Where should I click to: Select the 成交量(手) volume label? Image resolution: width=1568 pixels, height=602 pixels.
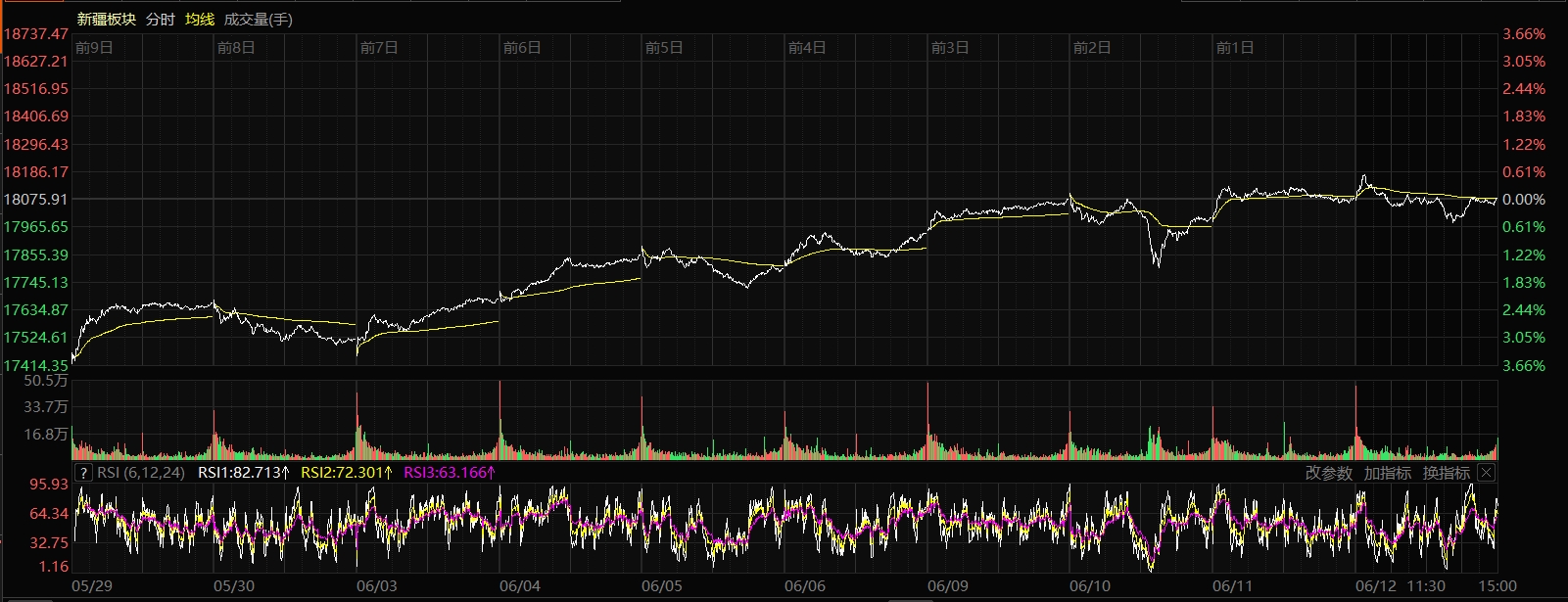pyautogui.click(x=259, y=20)
